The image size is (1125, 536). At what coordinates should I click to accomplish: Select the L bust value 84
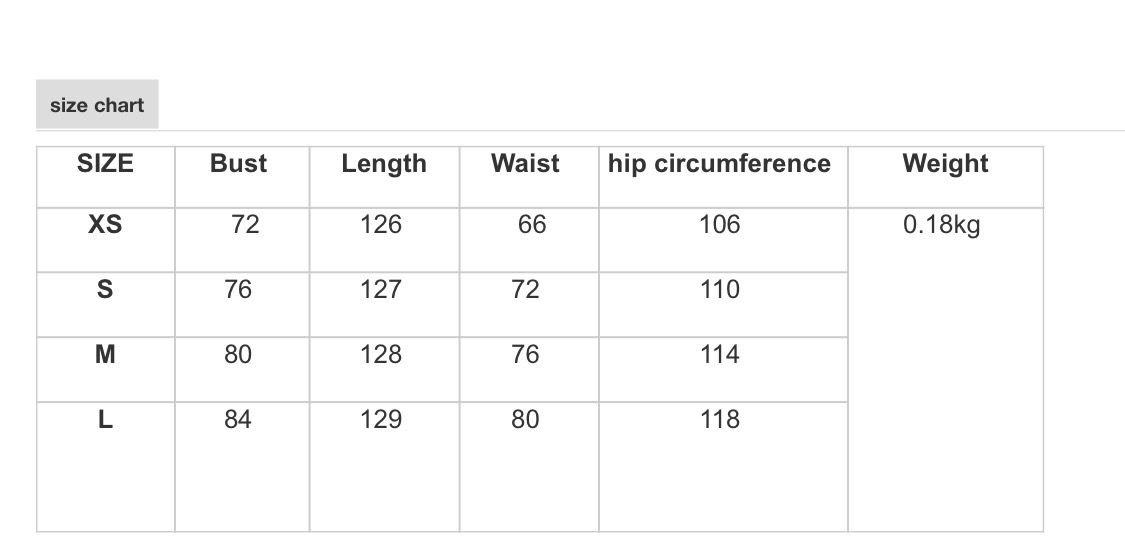click(x=238, y=419)
